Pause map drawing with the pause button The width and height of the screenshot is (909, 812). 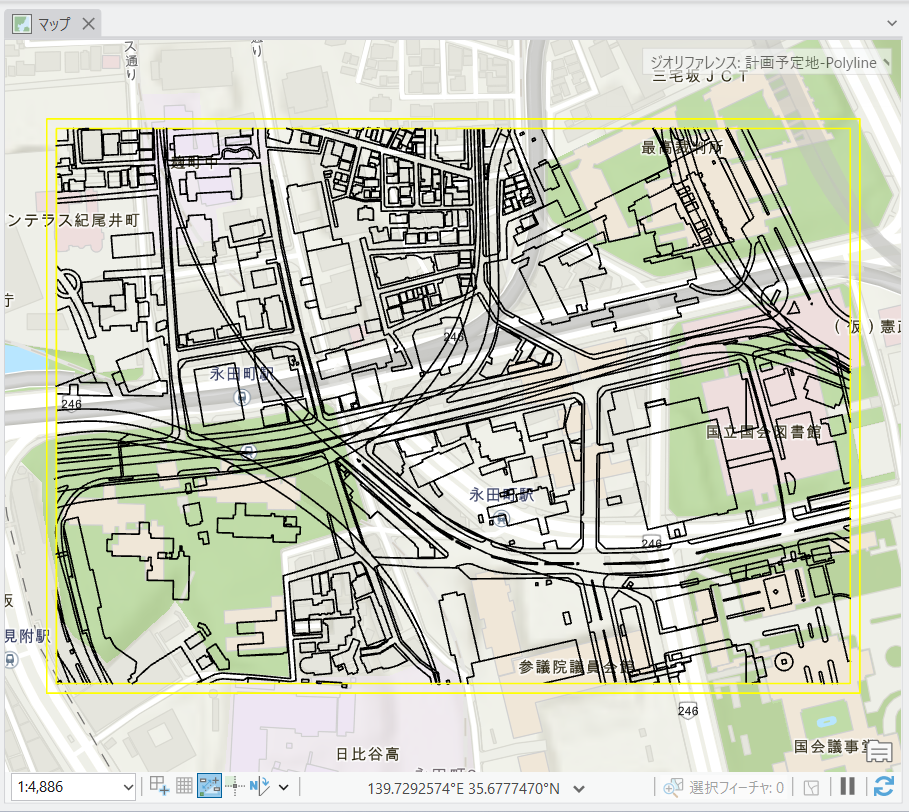tap(847, 786)
